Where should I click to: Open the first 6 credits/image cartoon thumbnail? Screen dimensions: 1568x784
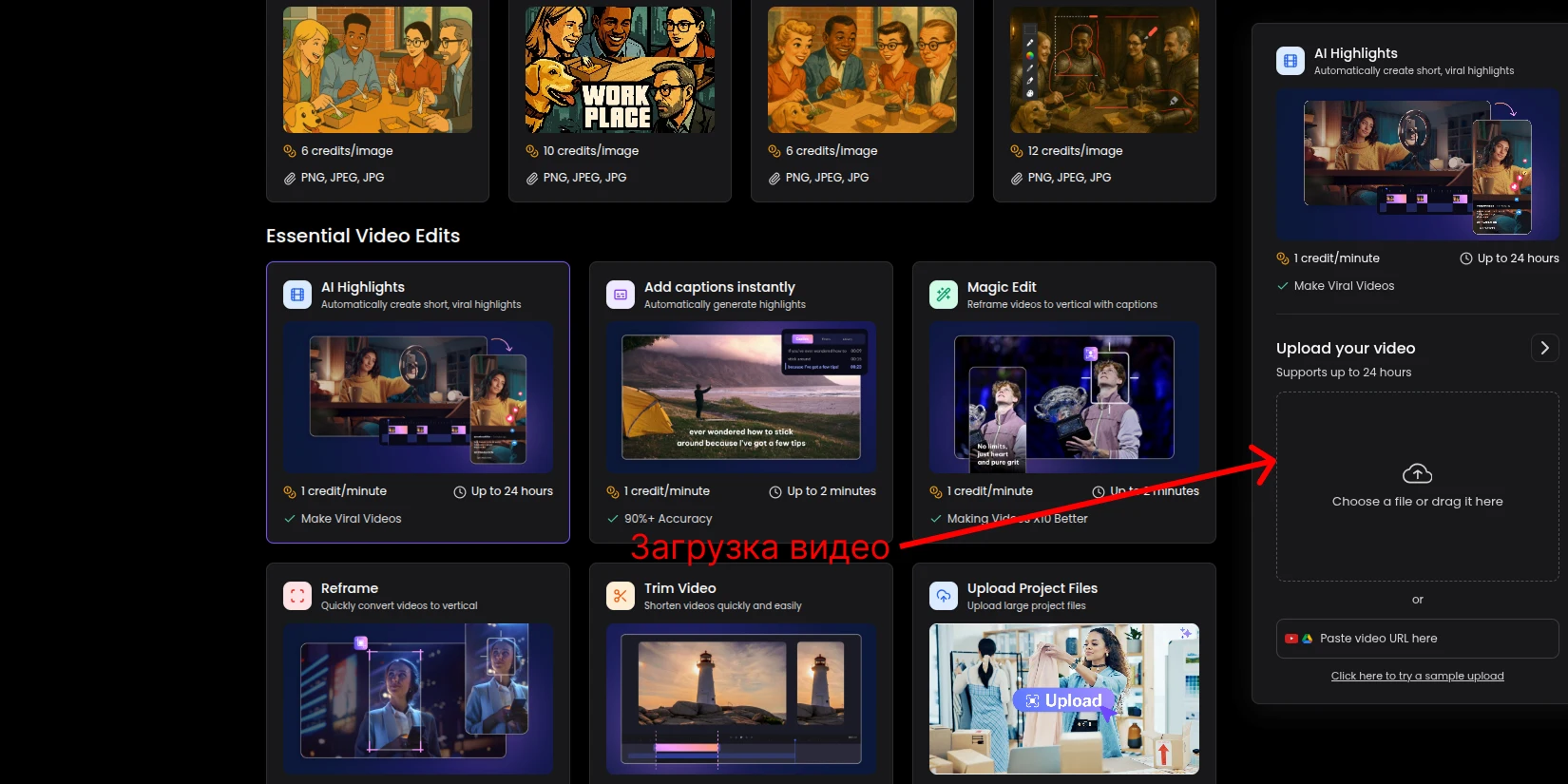(x=377, y=69)
